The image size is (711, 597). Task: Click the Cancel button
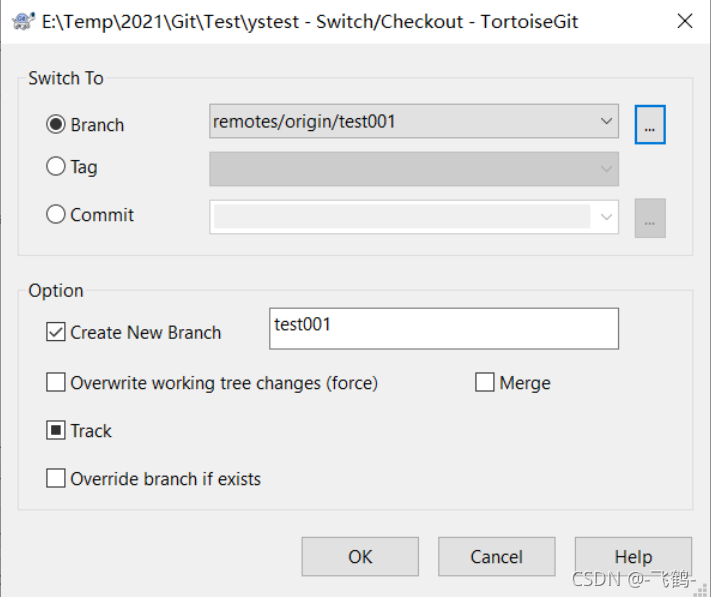497,557
